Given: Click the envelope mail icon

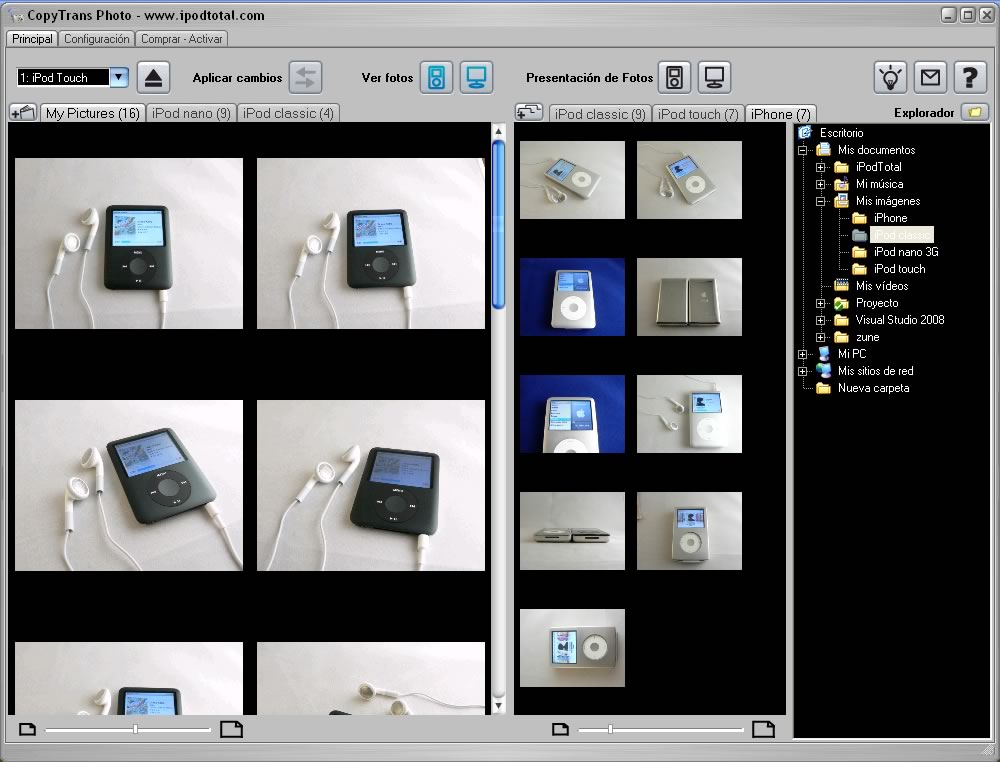Looking at the screenshot, I should (930, 78).
